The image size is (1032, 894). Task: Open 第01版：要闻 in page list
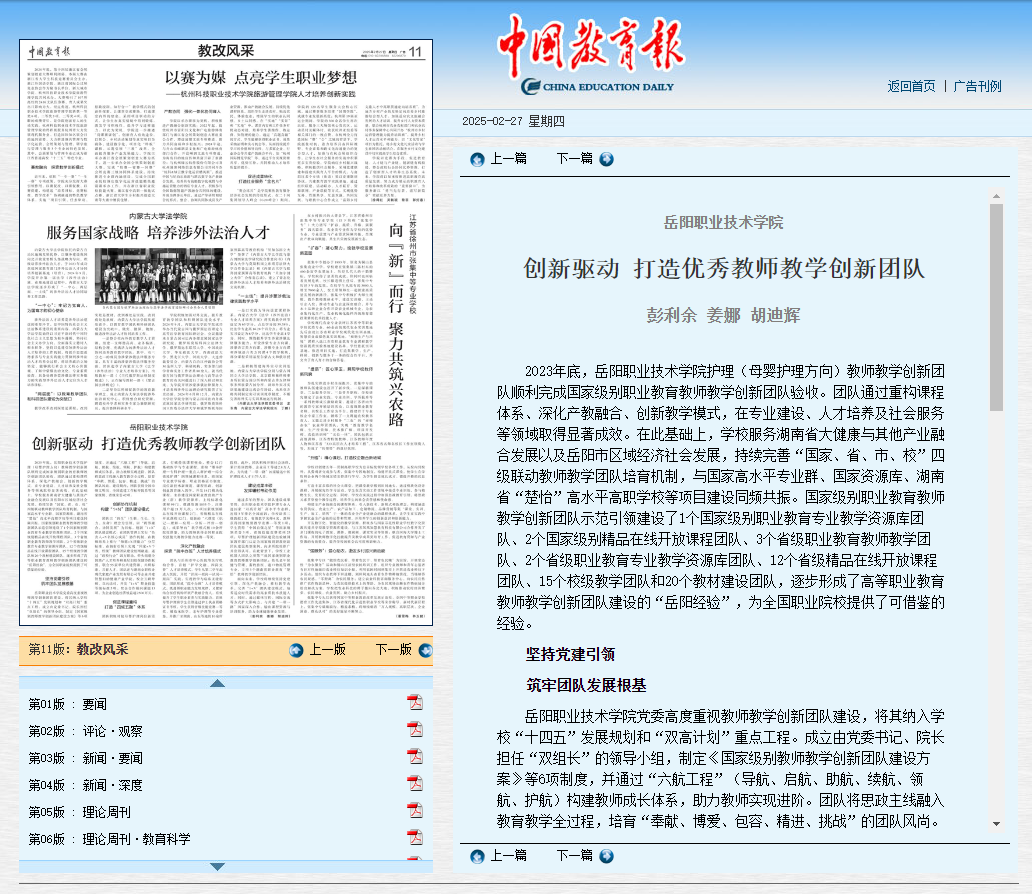pos(68,704)
